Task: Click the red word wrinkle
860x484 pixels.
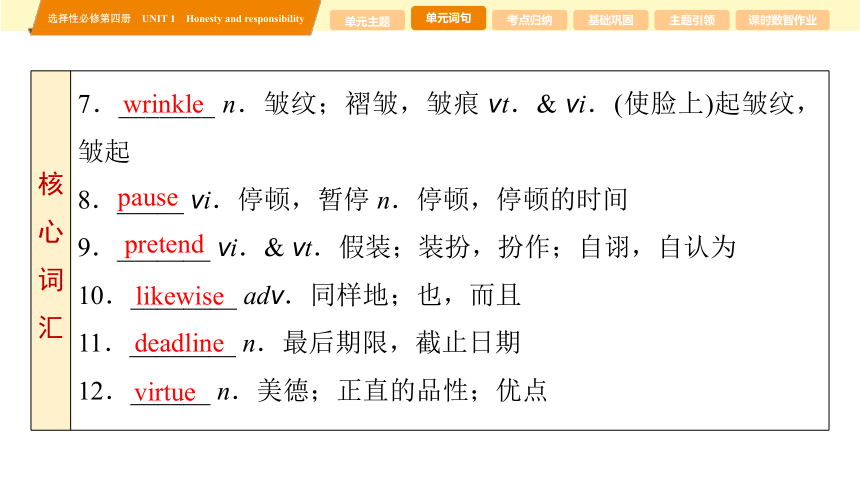Action: pos(163,104)
